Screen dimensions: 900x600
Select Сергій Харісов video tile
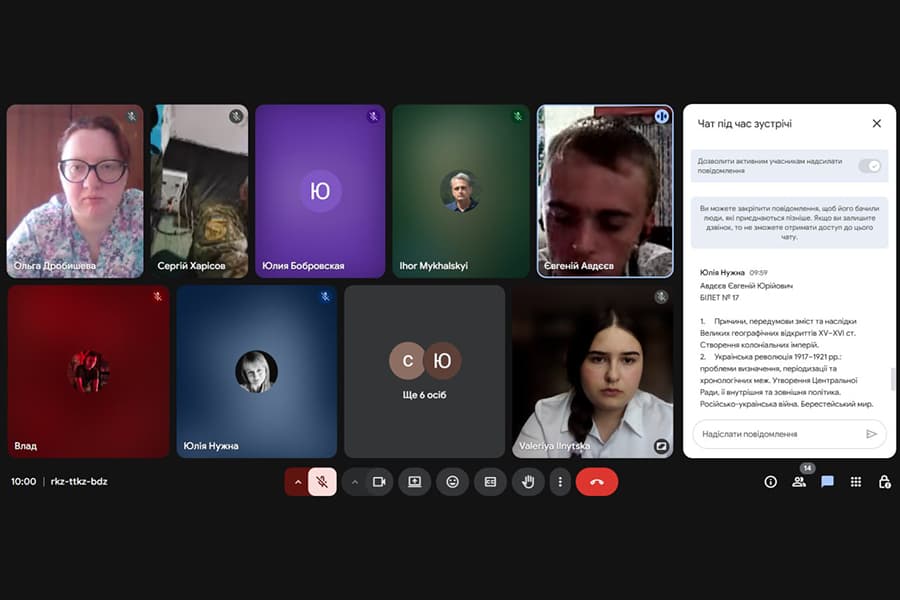tap(199, 191)
